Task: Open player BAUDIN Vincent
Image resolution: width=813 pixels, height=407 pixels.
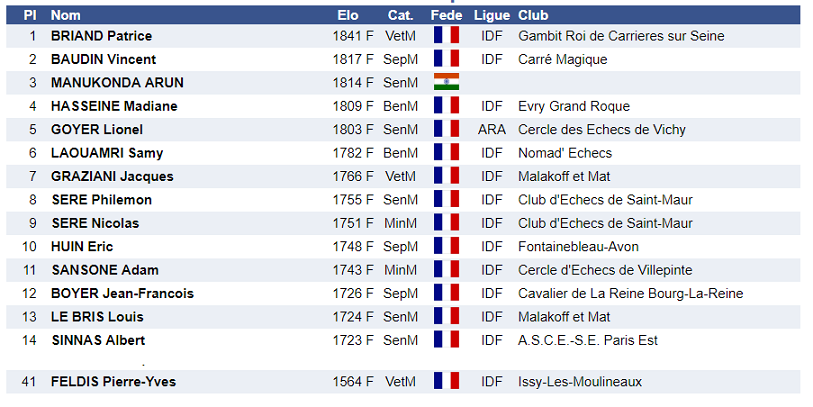Action: (103, 59)
